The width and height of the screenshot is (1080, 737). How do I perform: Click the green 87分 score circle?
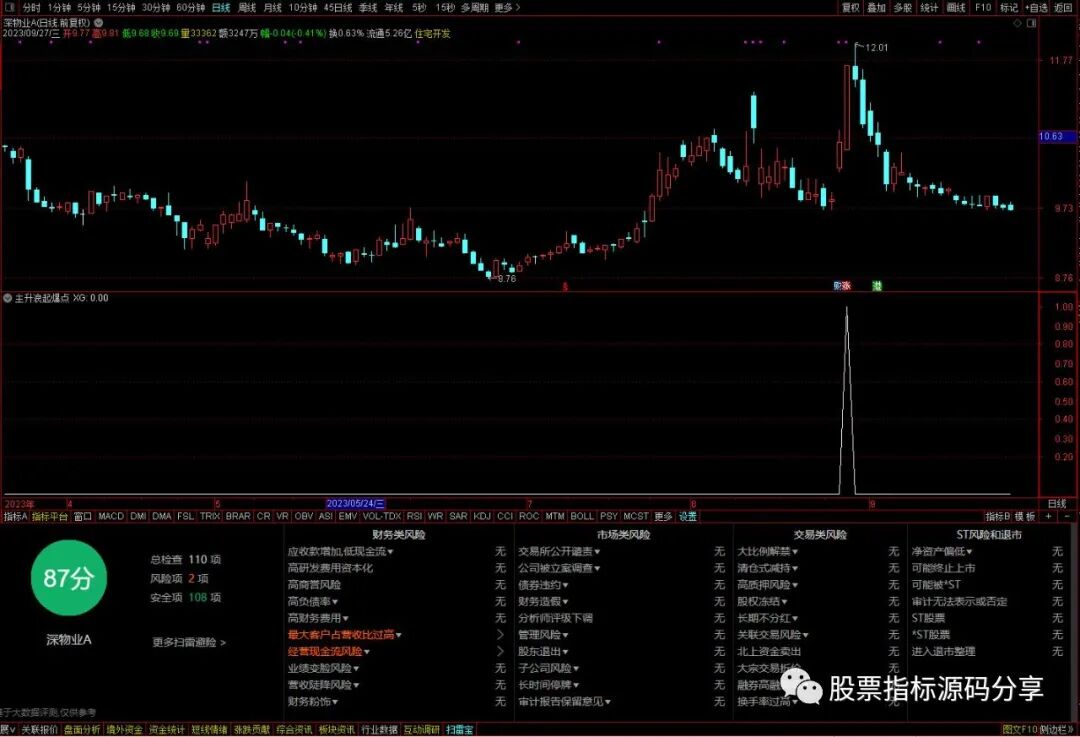point(68,577)
